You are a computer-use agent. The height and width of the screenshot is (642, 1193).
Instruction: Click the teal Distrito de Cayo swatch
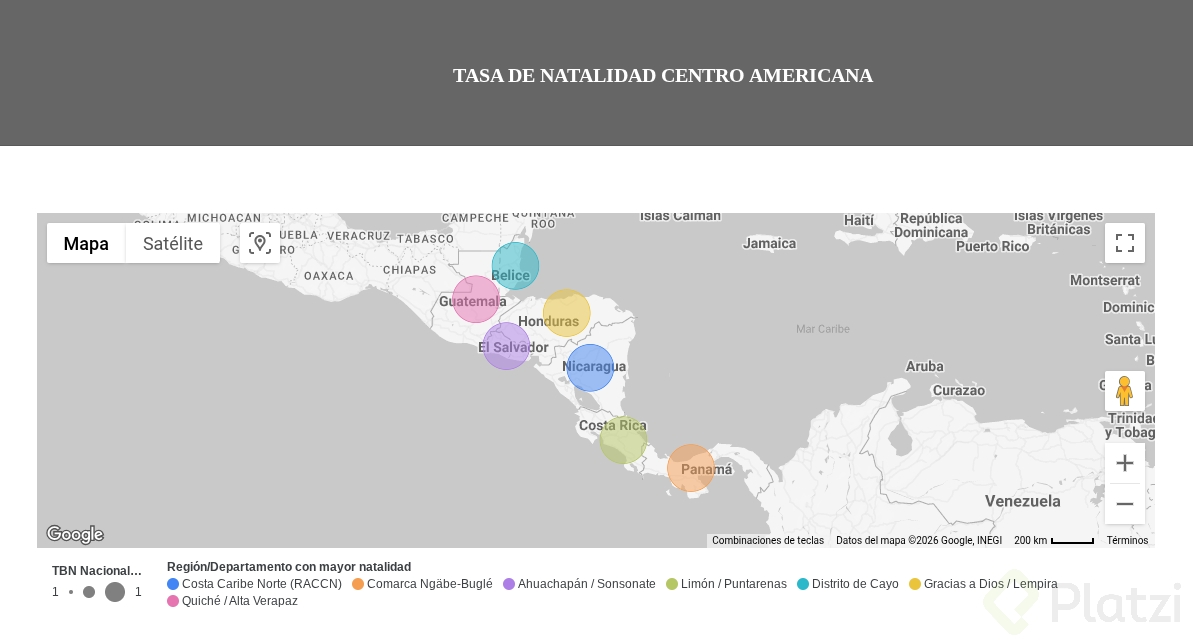[803, 584]
